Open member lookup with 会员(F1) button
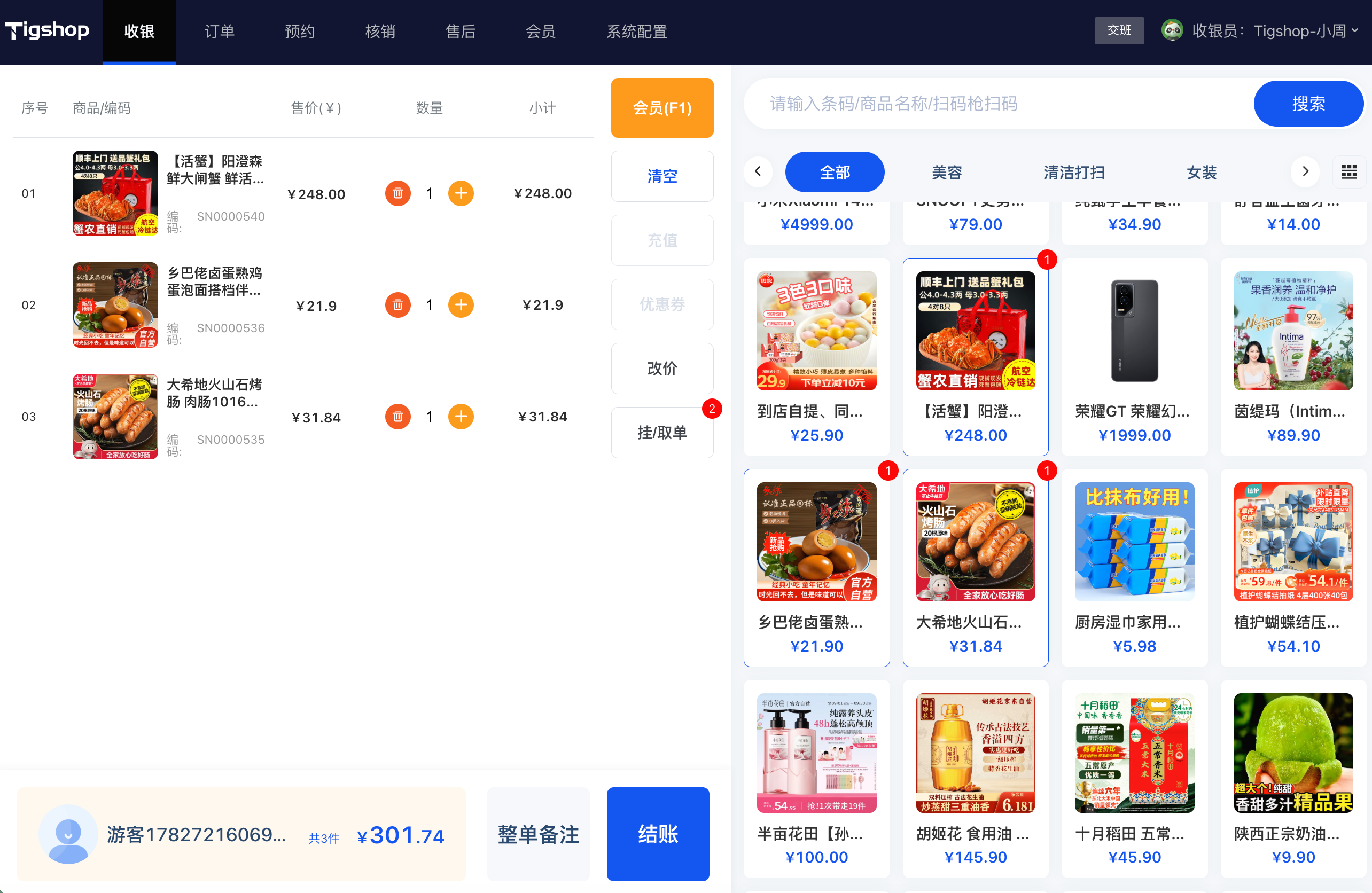 (x=662, y=108)
